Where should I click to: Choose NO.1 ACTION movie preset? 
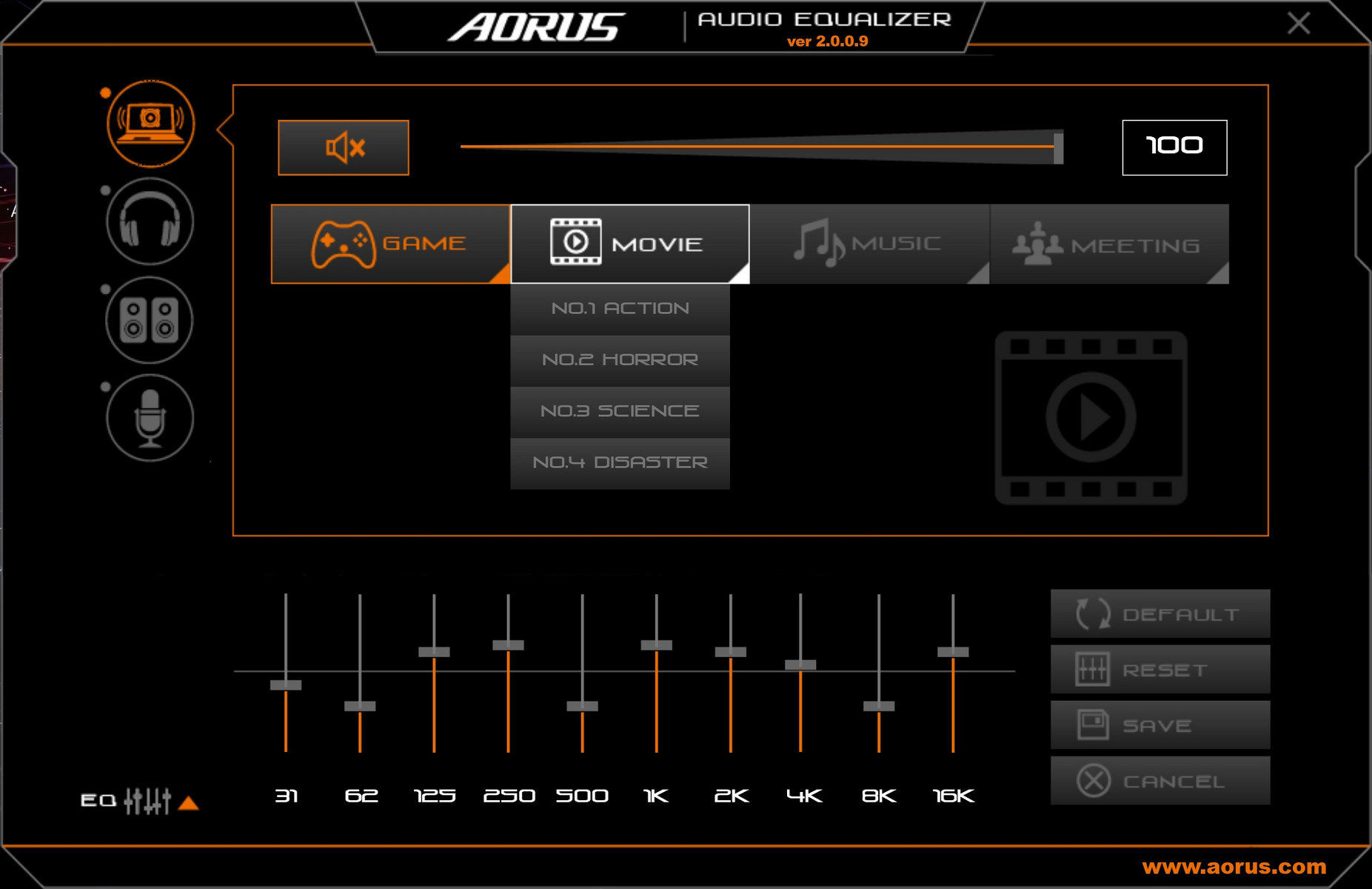coord(620,309)
